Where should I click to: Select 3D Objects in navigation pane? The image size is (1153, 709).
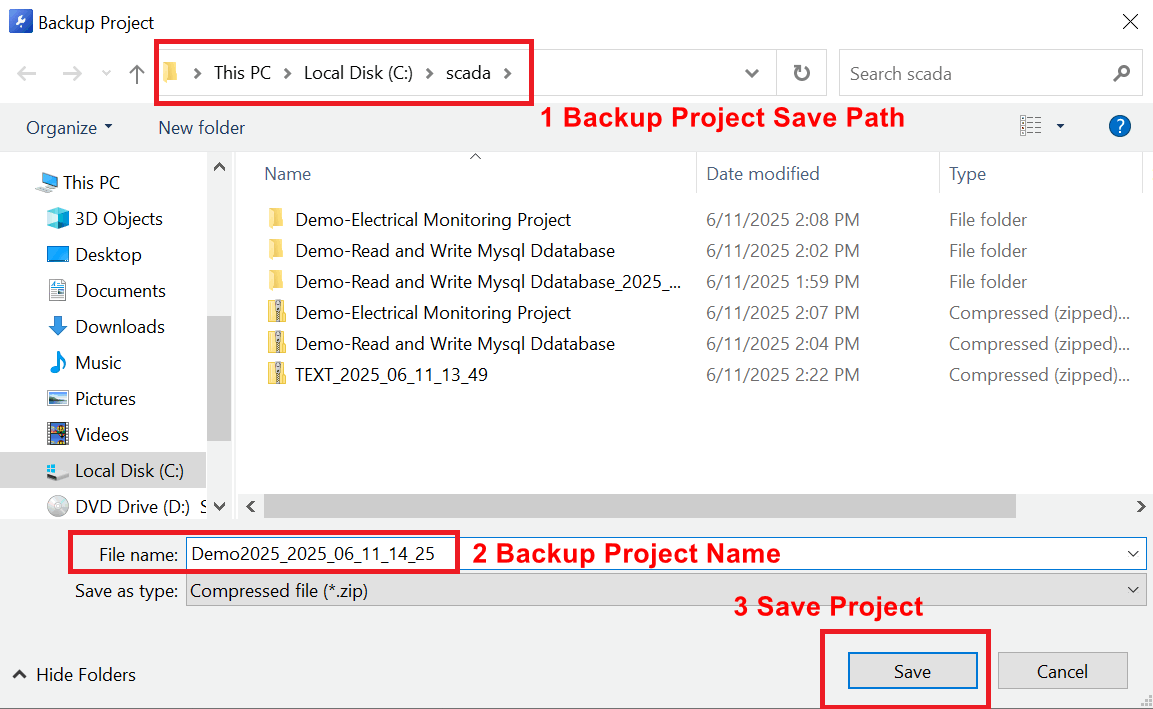click(x=104, y=218)
